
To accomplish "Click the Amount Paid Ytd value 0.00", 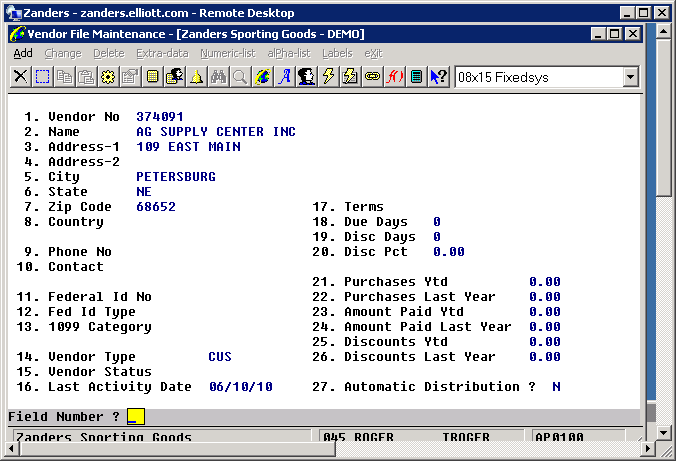I will tap(545, 311).
